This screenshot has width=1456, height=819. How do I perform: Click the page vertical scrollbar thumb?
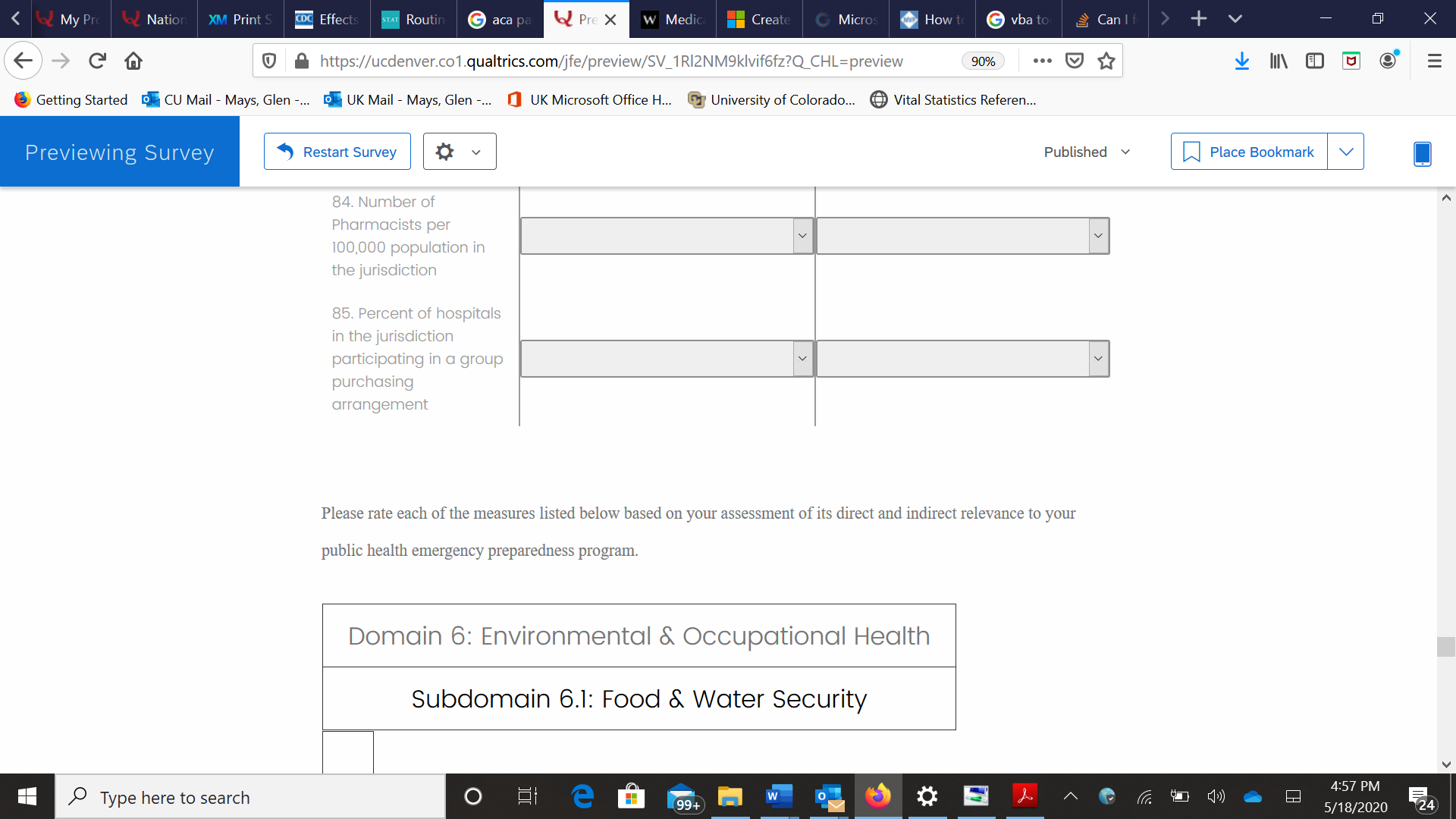1445,647
